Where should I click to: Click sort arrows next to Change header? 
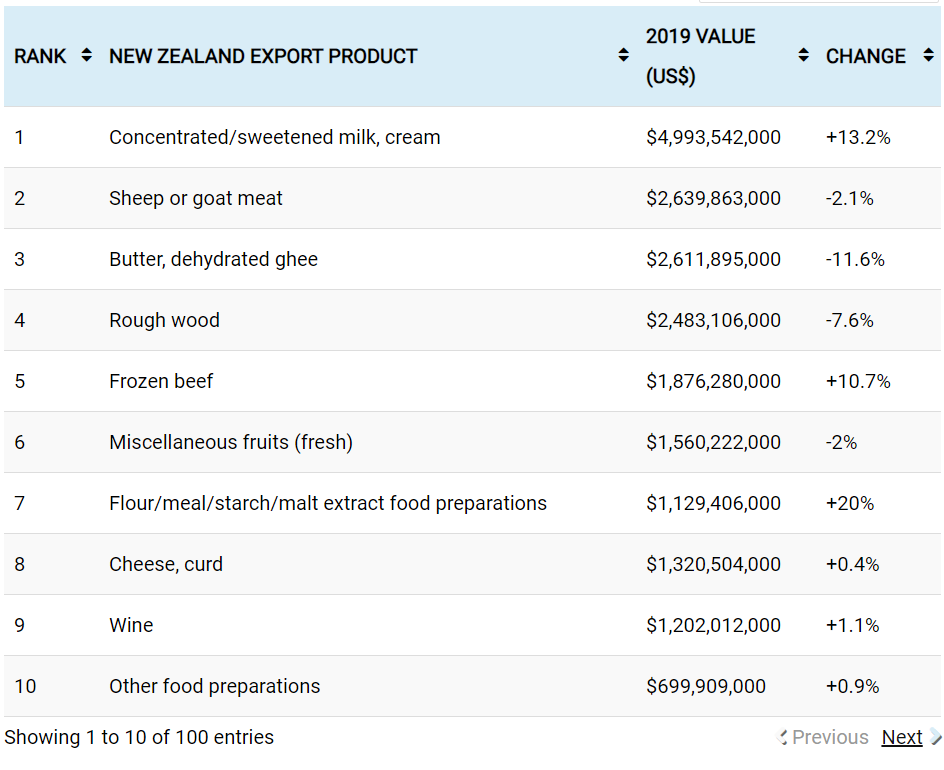click(x=928, y=56)
